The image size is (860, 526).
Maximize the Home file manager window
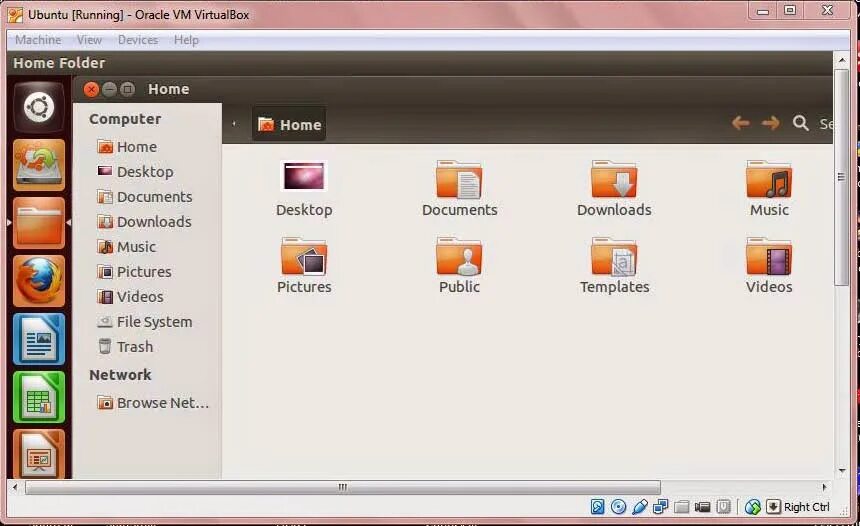click(127, 89)
